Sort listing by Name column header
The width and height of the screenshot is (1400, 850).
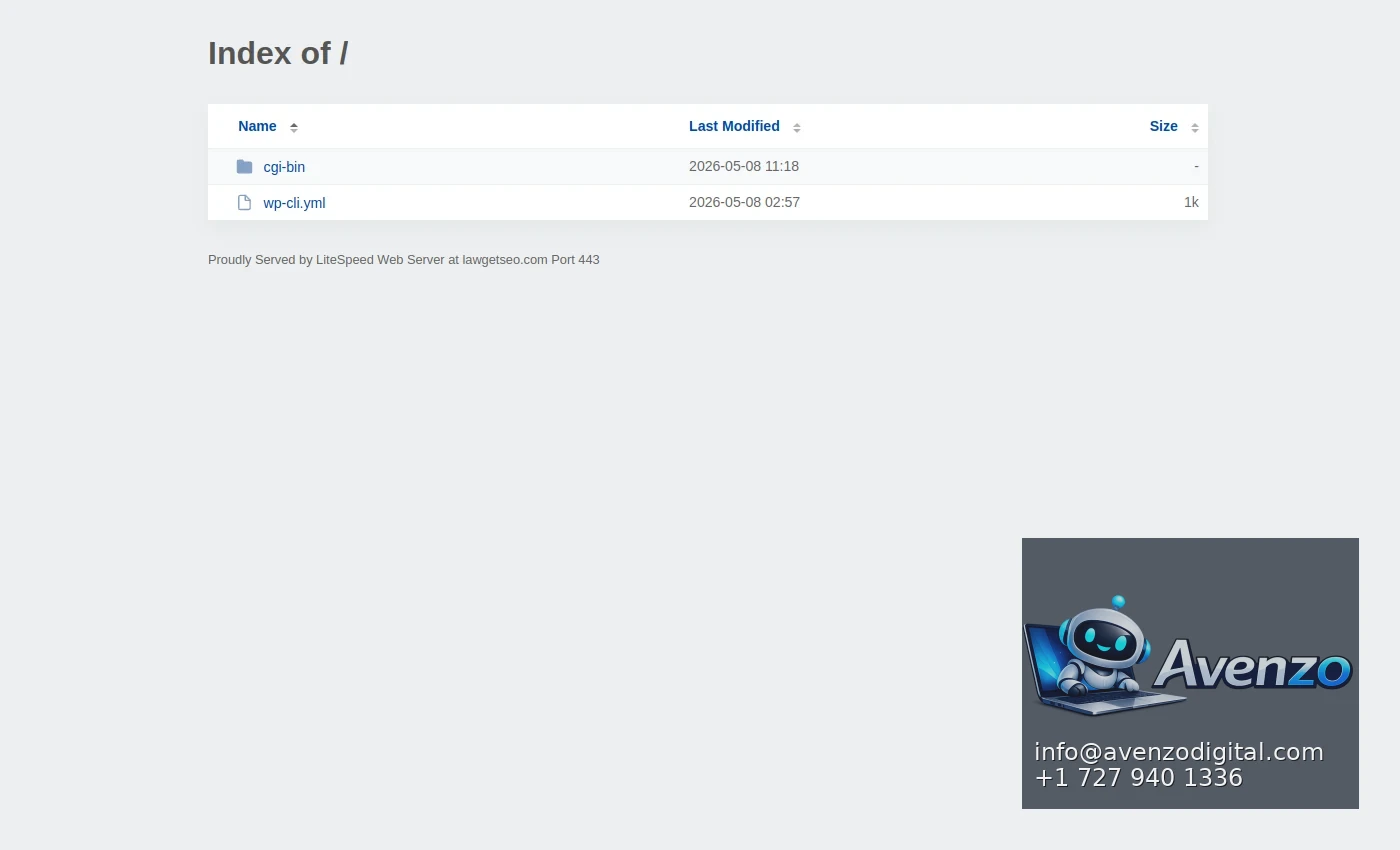[257, 126]
